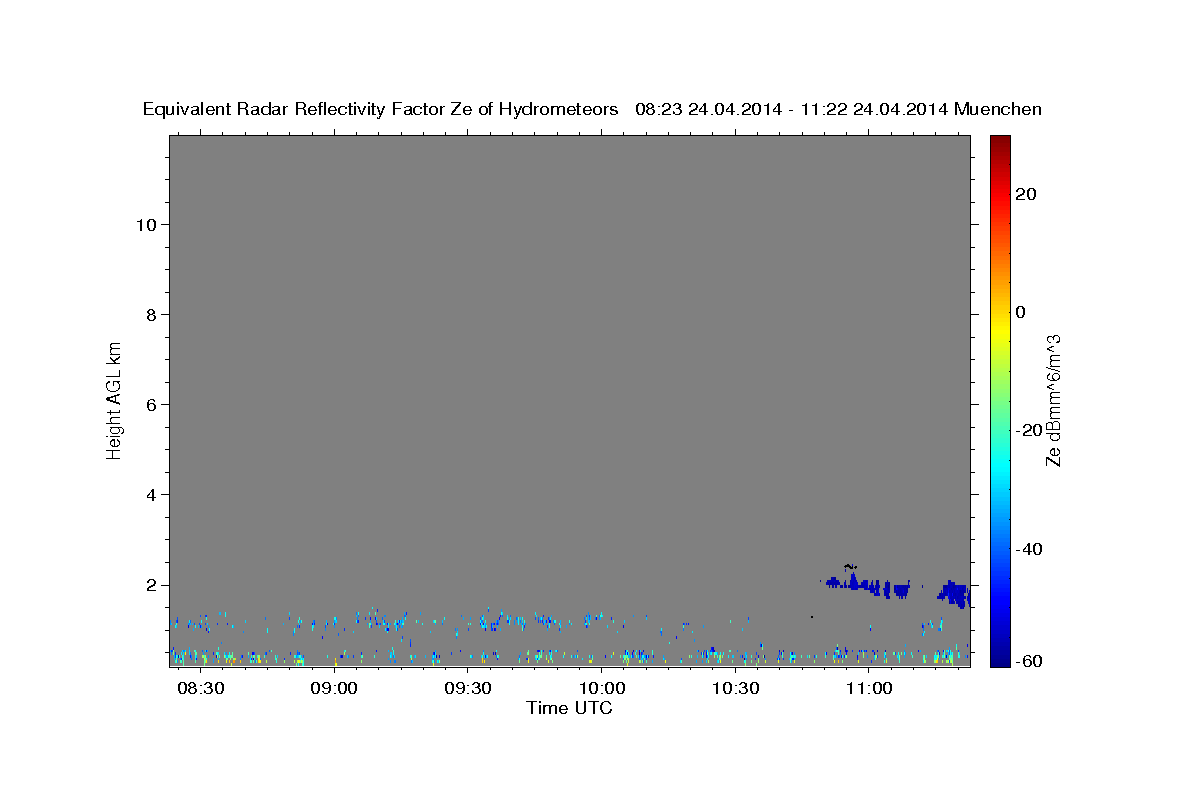Click the colorbar value label -20
The image size is (1200, 800).
[1029, 430]
